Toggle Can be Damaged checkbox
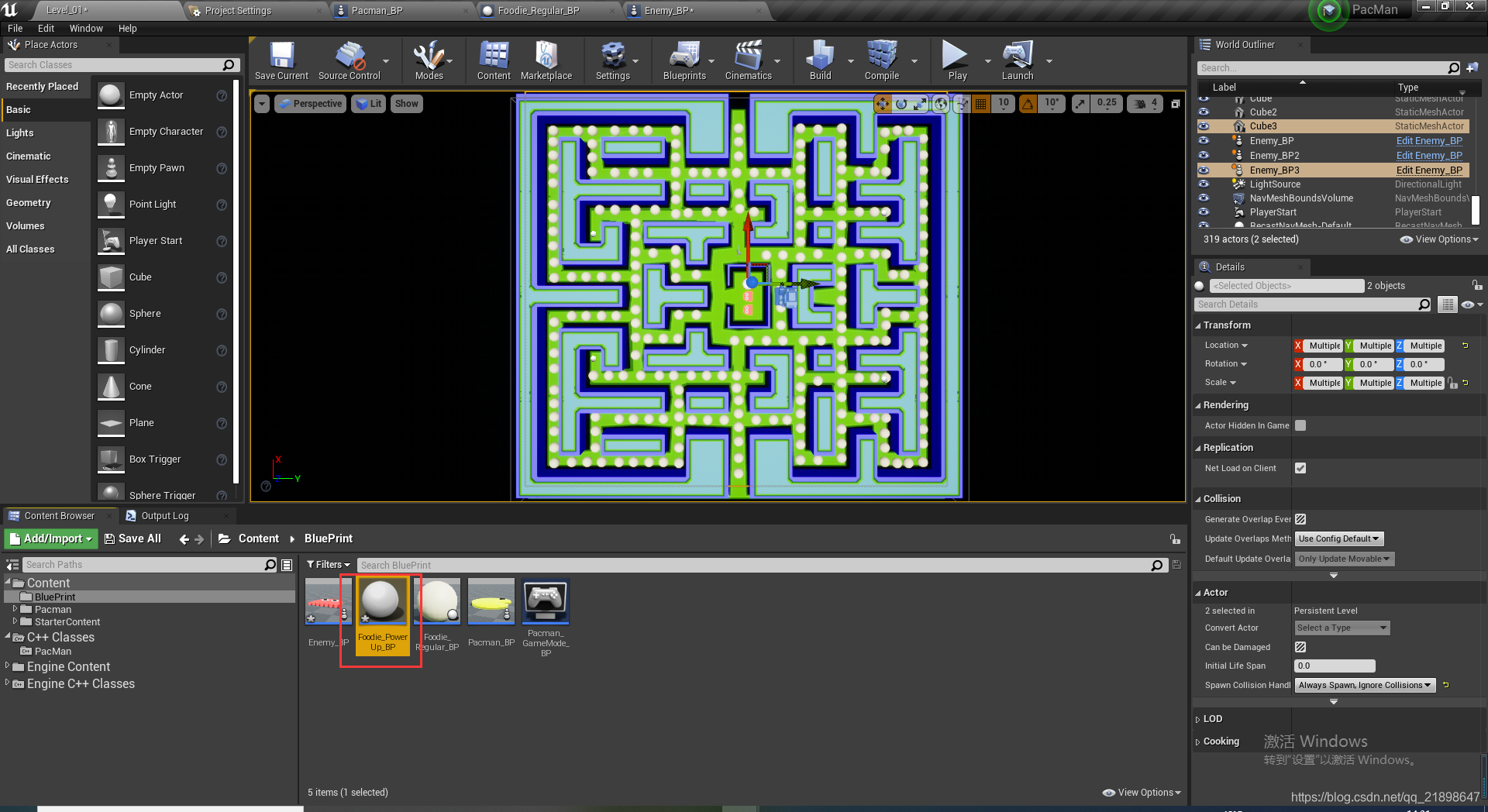 click(x=1300, y=647)
